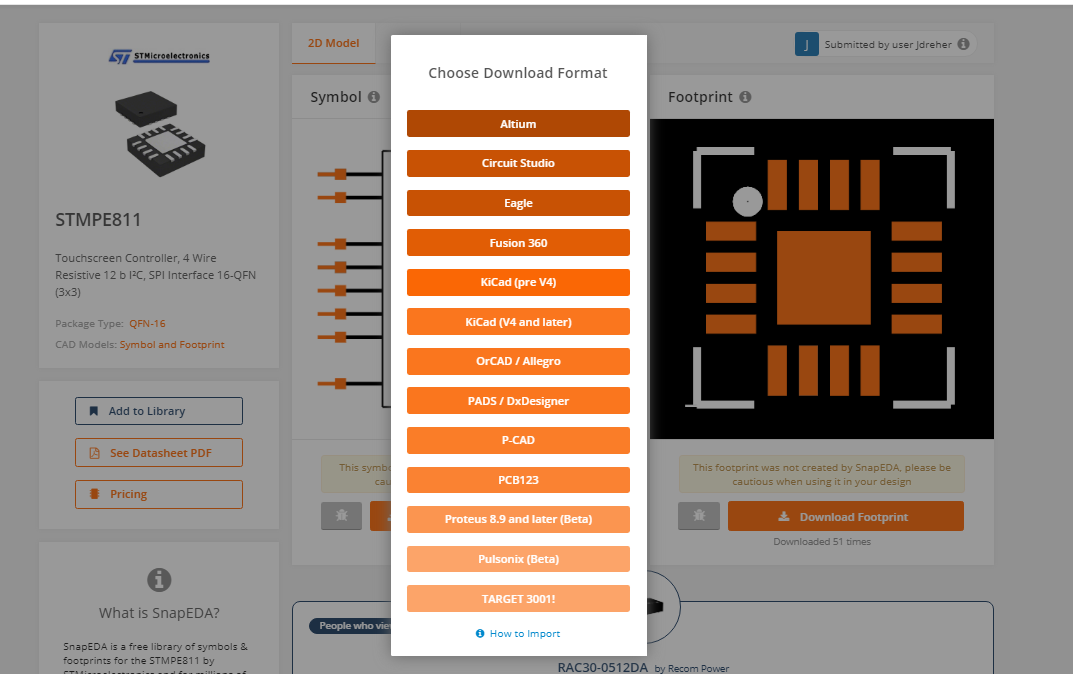The height and width of the screenshot is (674, 1073).
Task: Click the 'Downloaded 51 times' text
Action: pos(822,542)
